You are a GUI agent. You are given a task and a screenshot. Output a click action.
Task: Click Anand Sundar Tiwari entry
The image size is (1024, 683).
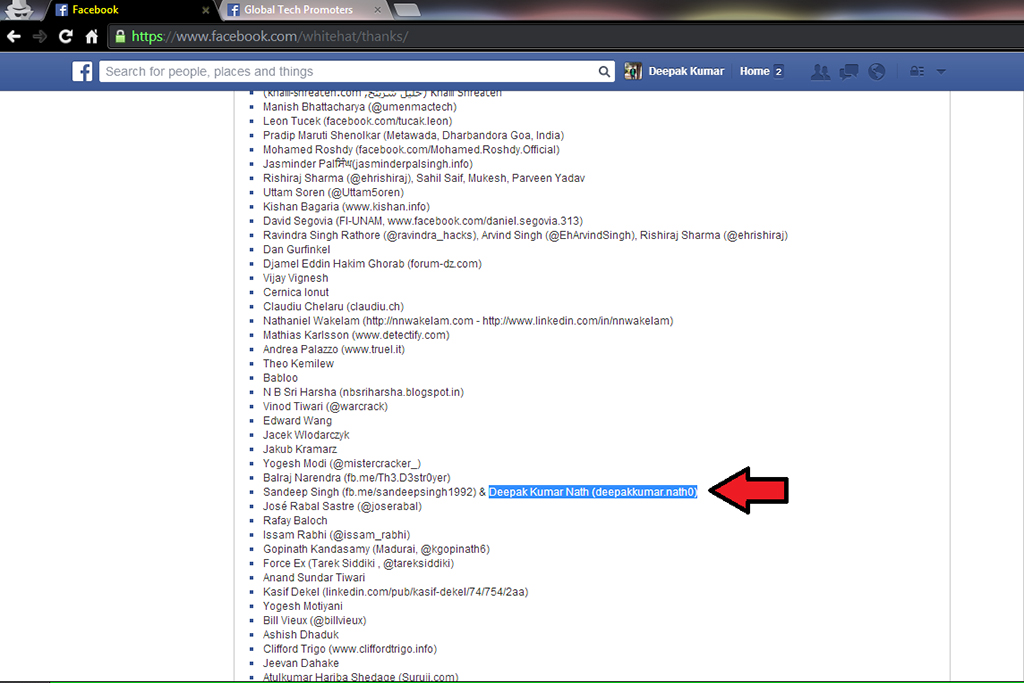pos(314,578)
